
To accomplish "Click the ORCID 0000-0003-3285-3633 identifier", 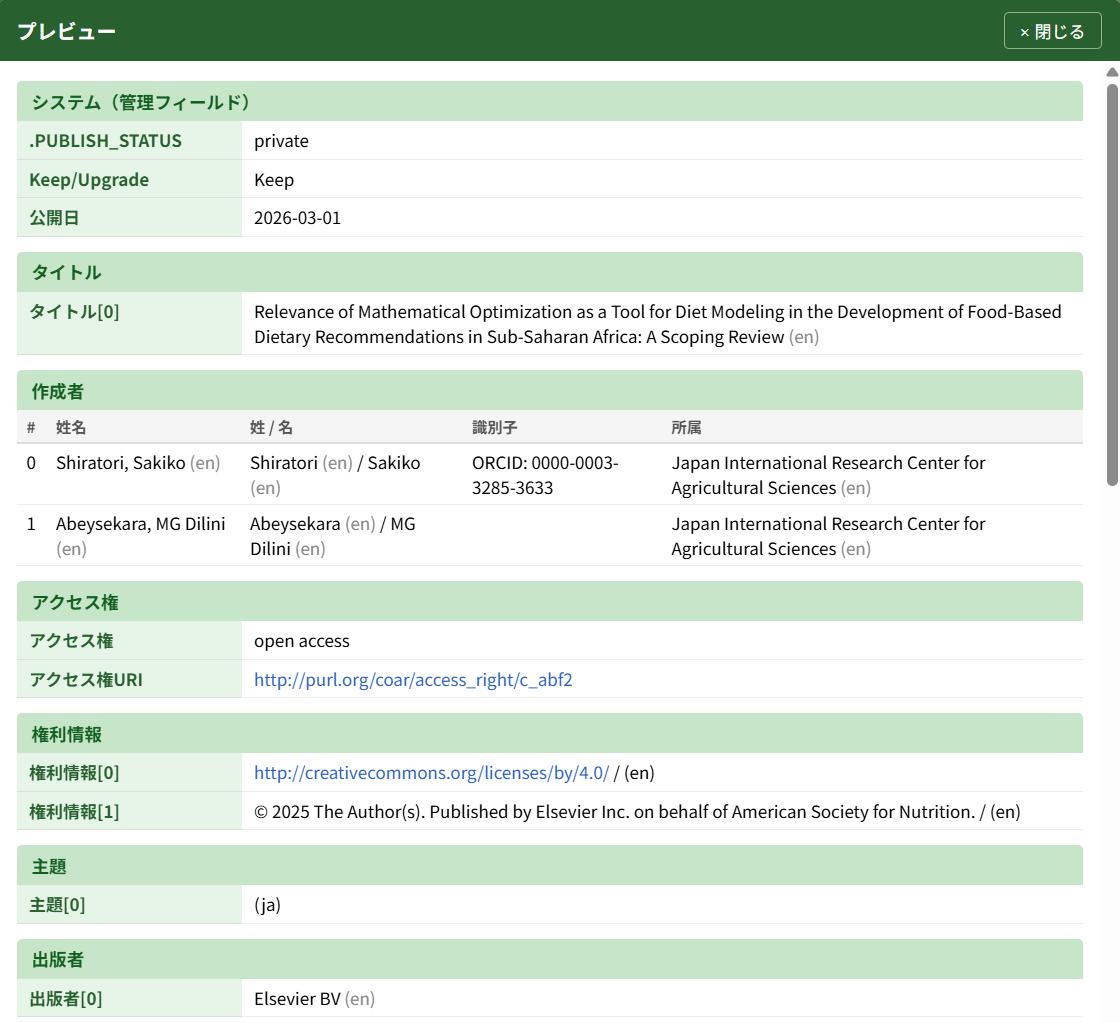I will 545,475.
